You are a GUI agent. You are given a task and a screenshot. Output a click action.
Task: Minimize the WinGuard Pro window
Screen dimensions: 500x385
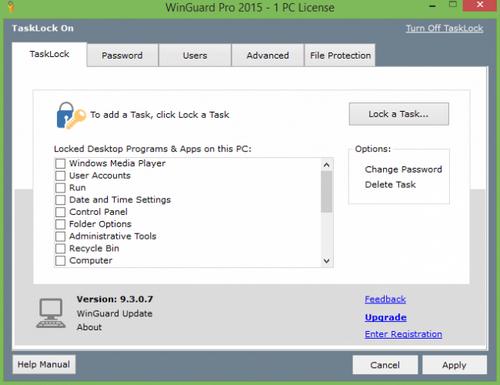tap(433, 6)
